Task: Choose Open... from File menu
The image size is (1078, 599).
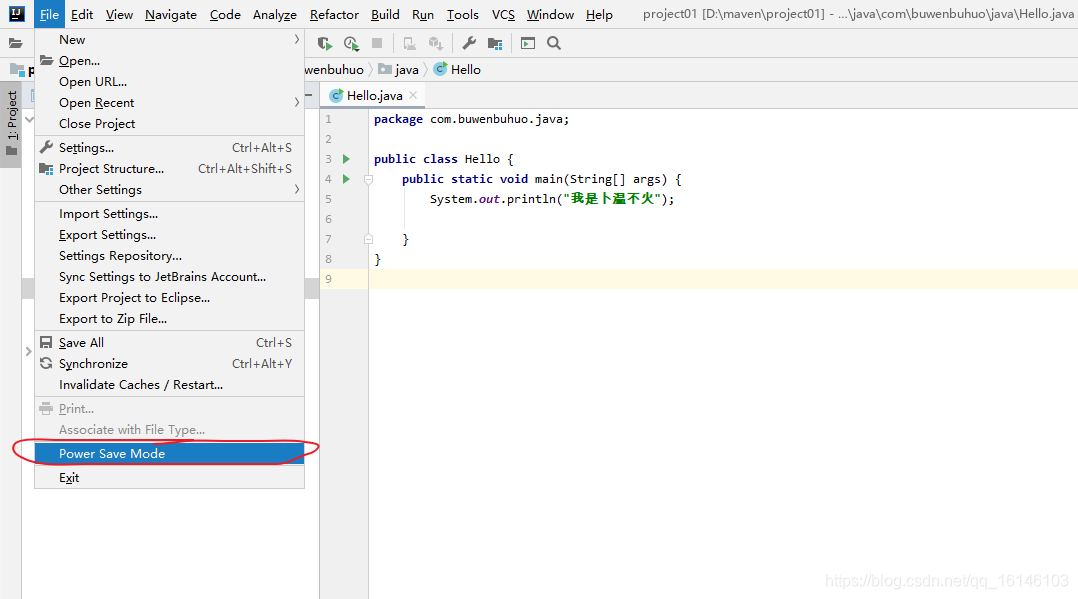Action: pyautogui.click(x=169, y=61)
